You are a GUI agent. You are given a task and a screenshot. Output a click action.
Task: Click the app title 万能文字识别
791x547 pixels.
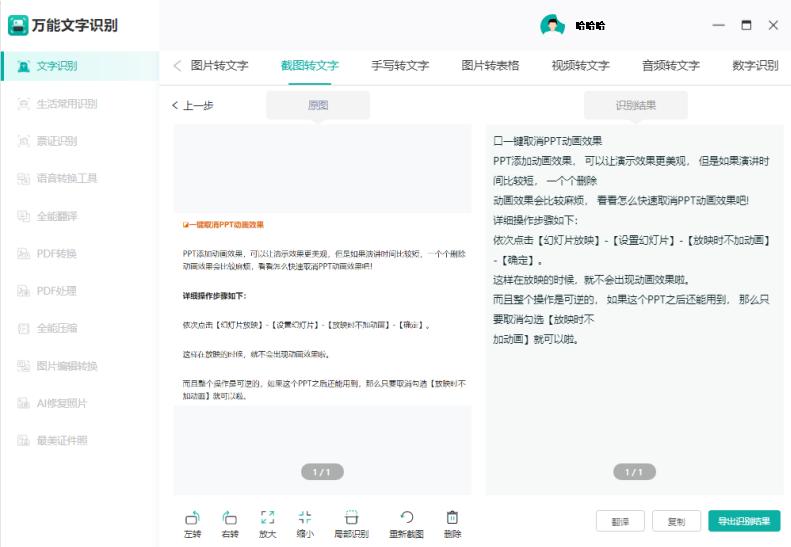(x=75, y=25)
